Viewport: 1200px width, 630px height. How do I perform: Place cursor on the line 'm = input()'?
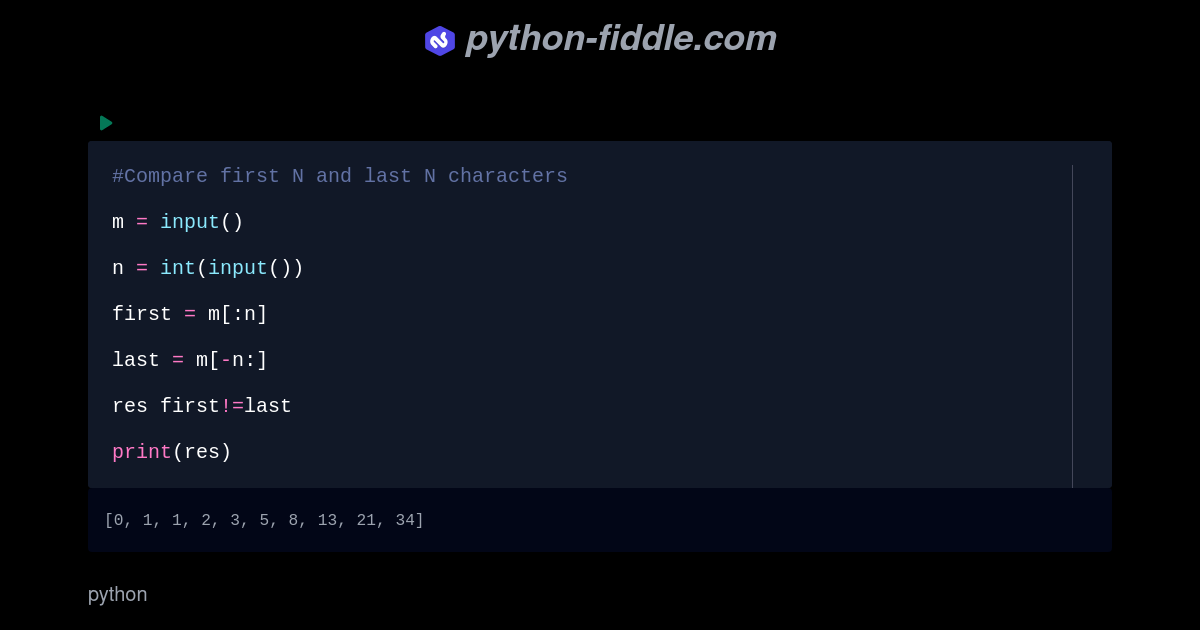(178, 221)
